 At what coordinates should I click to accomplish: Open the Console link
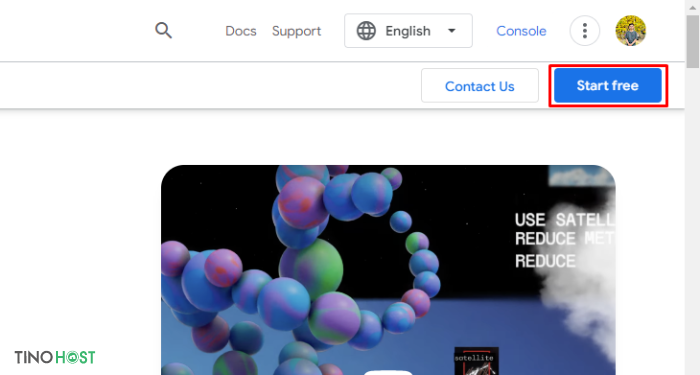pyautogui.click(x=521, y=31)
